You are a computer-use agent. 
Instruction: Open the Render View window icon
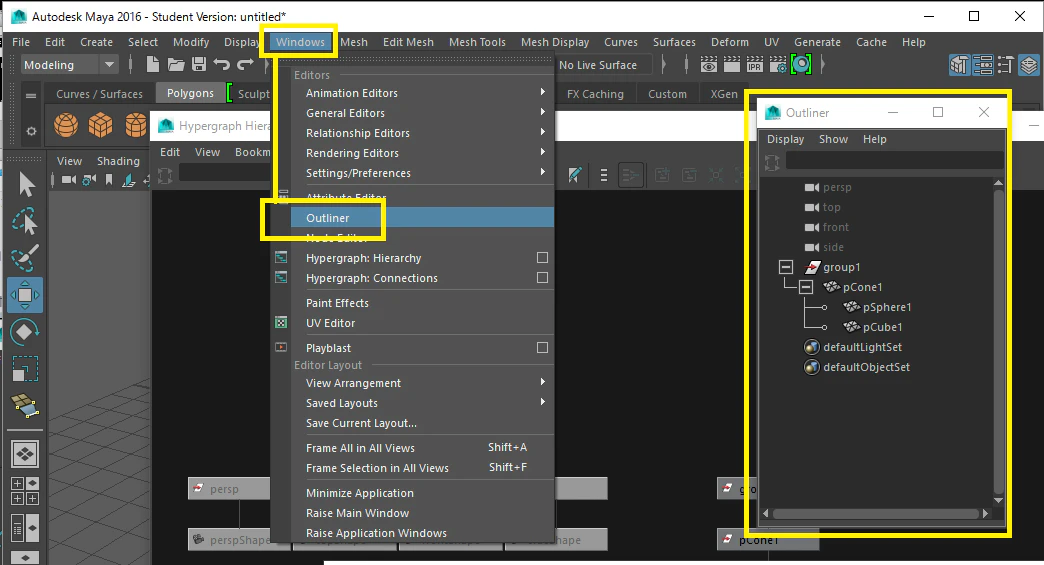708,65
